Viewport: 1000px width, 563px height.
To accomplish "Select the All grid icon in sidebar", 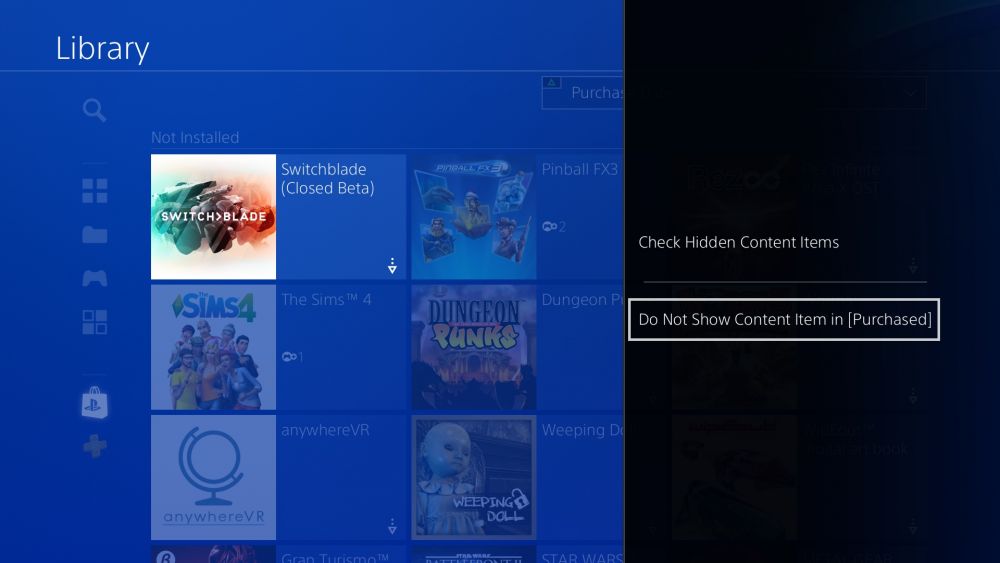I will pyautogui.click(x=94, y=191).
